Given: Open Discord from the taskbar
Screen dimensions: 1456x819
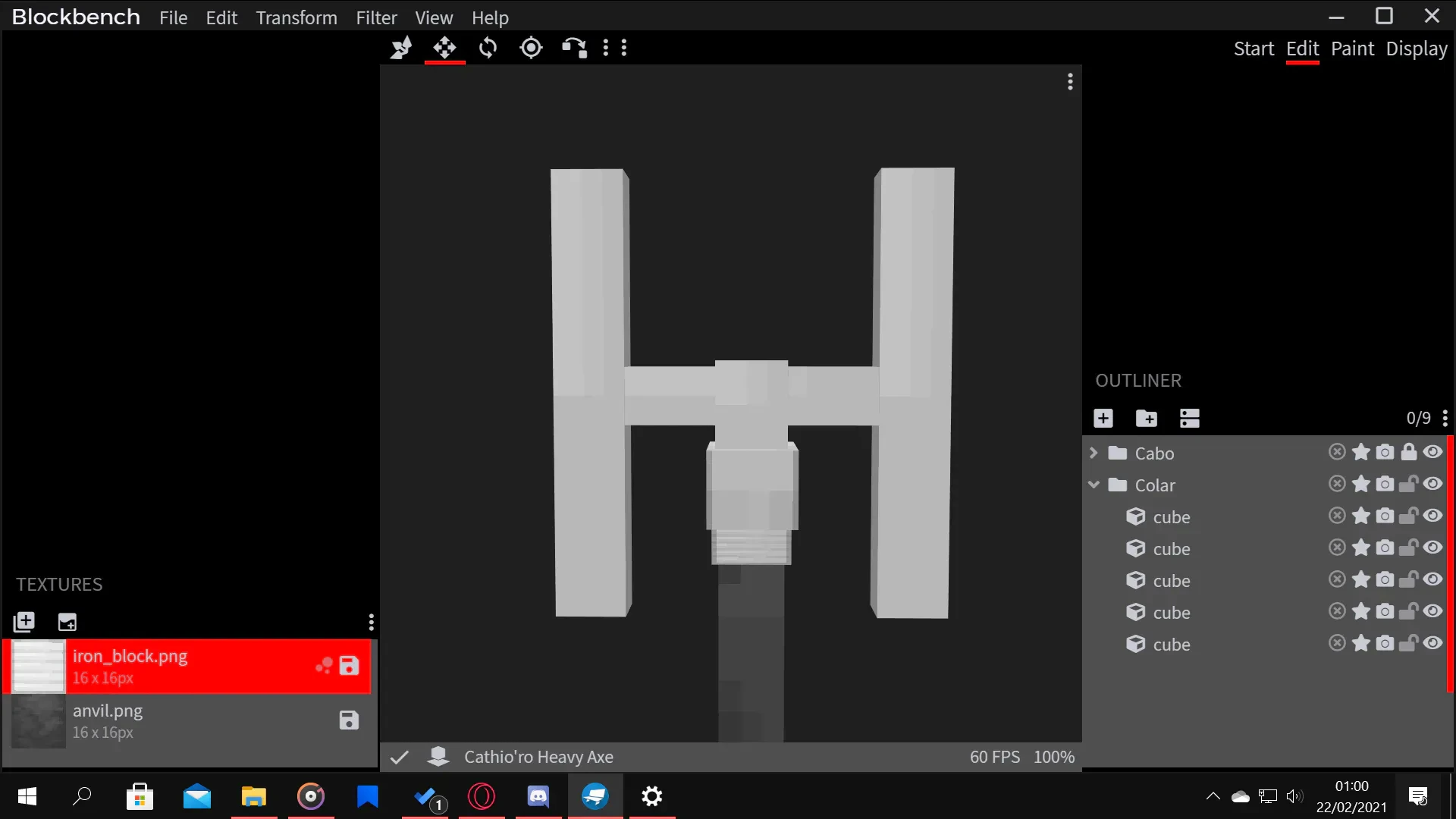Looking at the screenshot, I should pyautogui.click(x=538, y=796).
